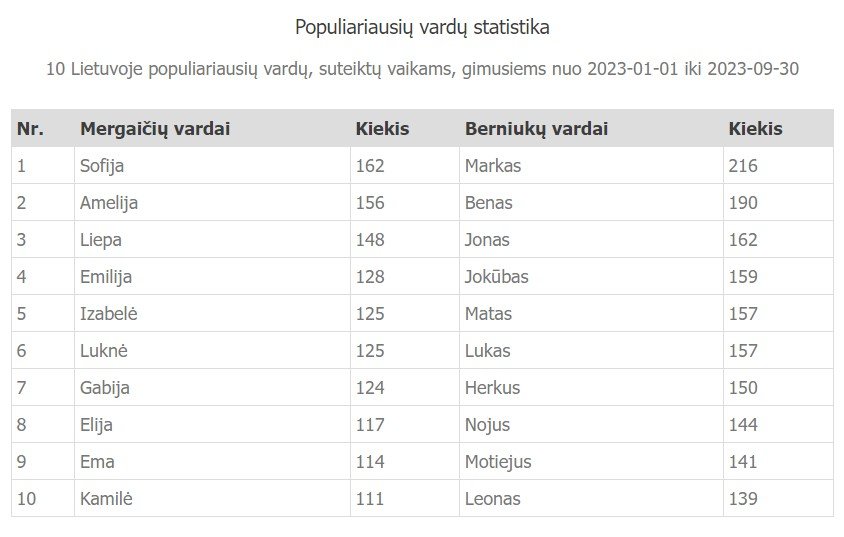Image resolution: width=844 pixels, height=537 pixels.
Task: Select the Amelija cell
Action: coord(212,203)
